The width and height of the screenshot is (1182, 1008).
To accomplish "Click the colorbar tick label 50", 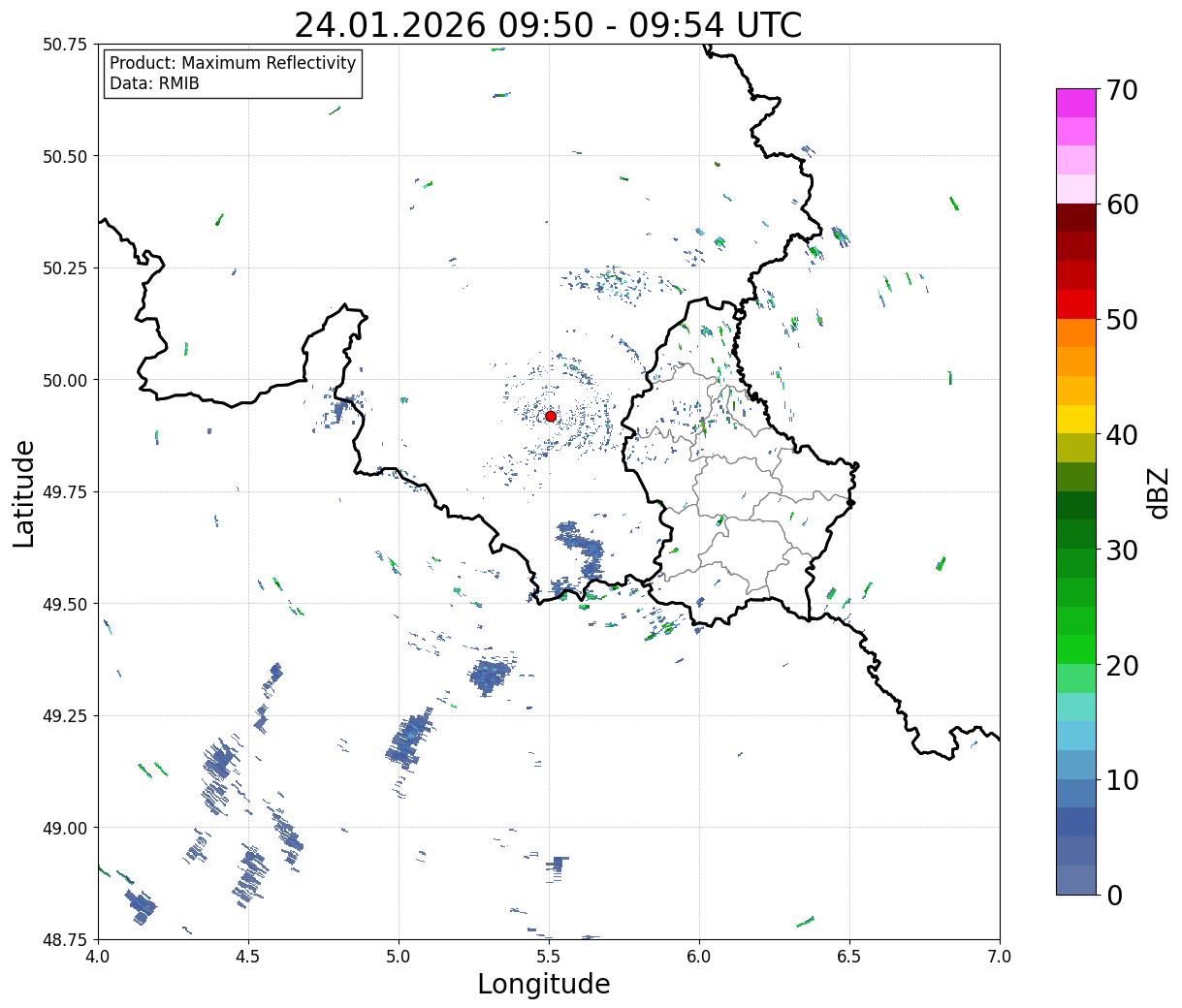I will tap(1122, 320).
